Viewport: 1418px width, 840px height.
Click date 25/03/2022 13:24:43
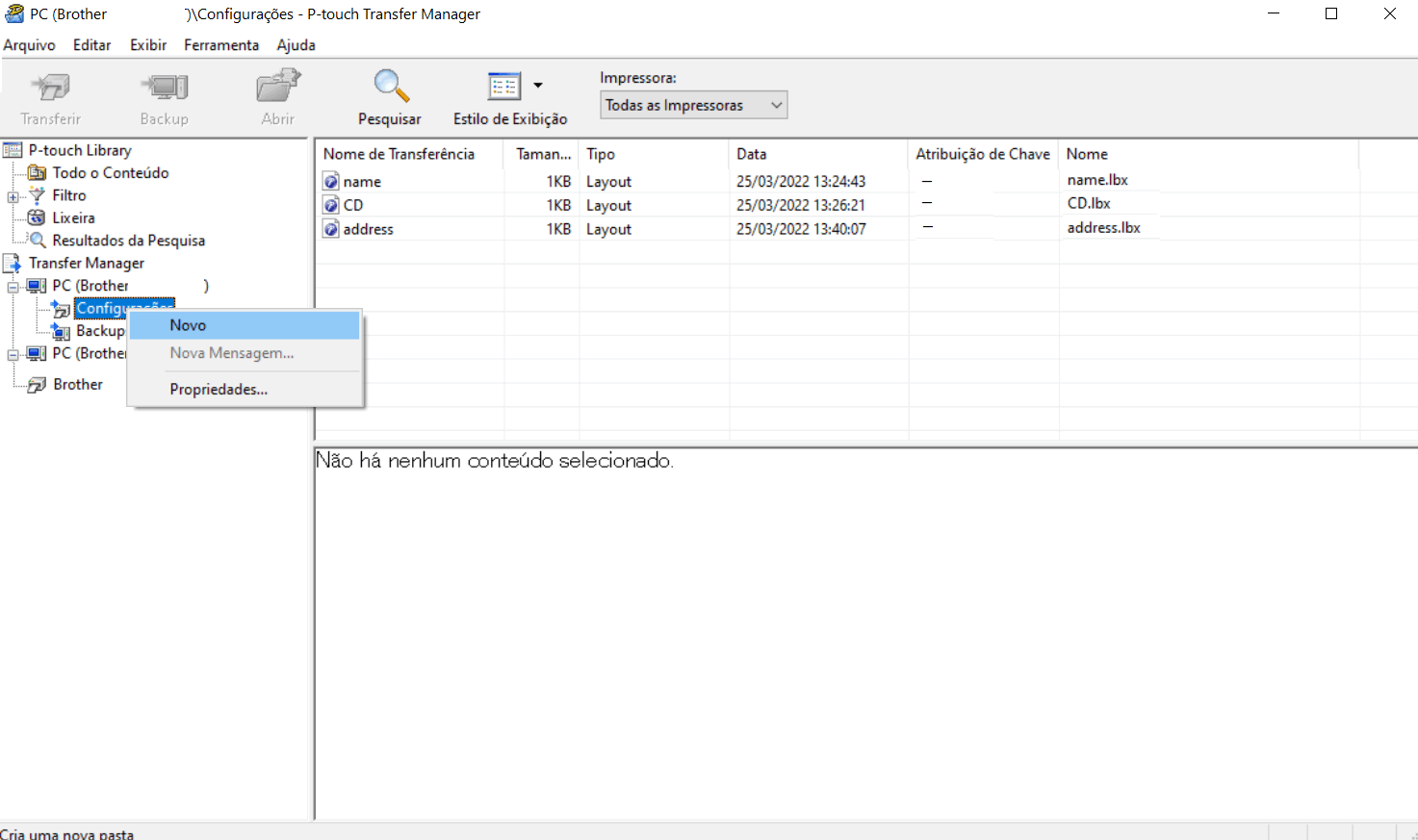pyautogui.click(x=801, y=182)
